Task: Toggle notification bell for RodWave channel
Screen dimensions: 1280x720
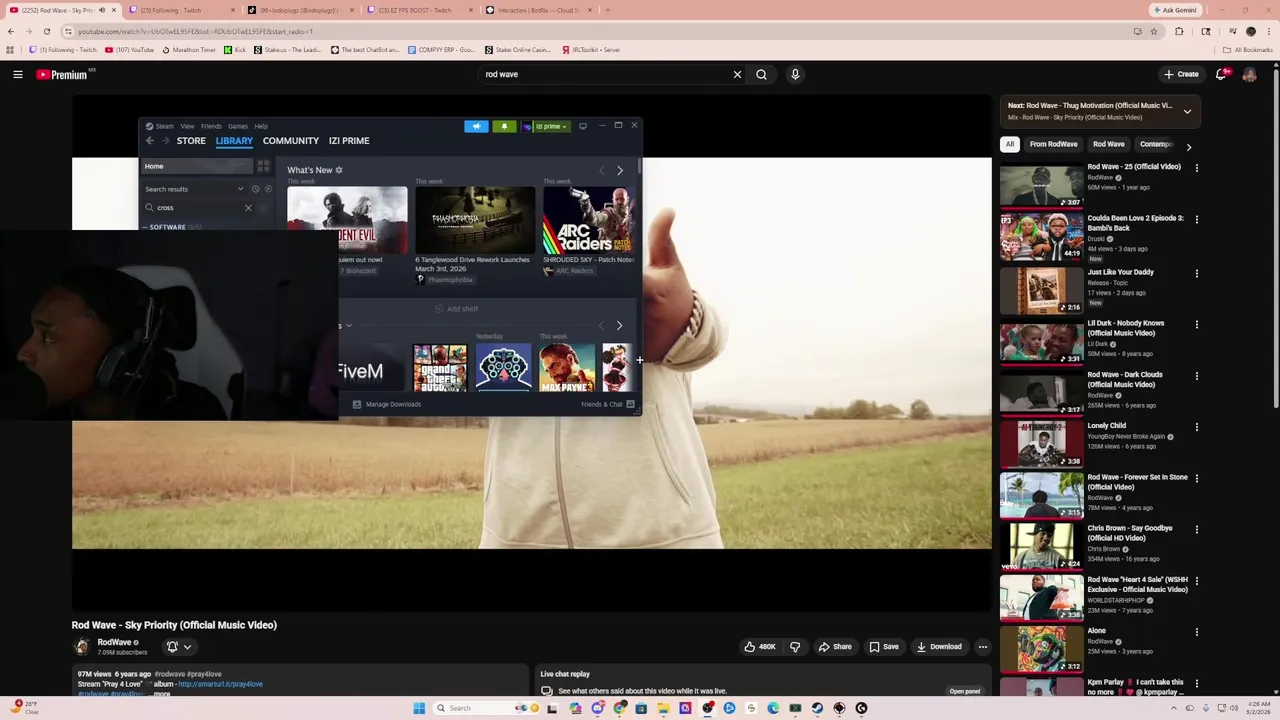Action: pos(178,647)
